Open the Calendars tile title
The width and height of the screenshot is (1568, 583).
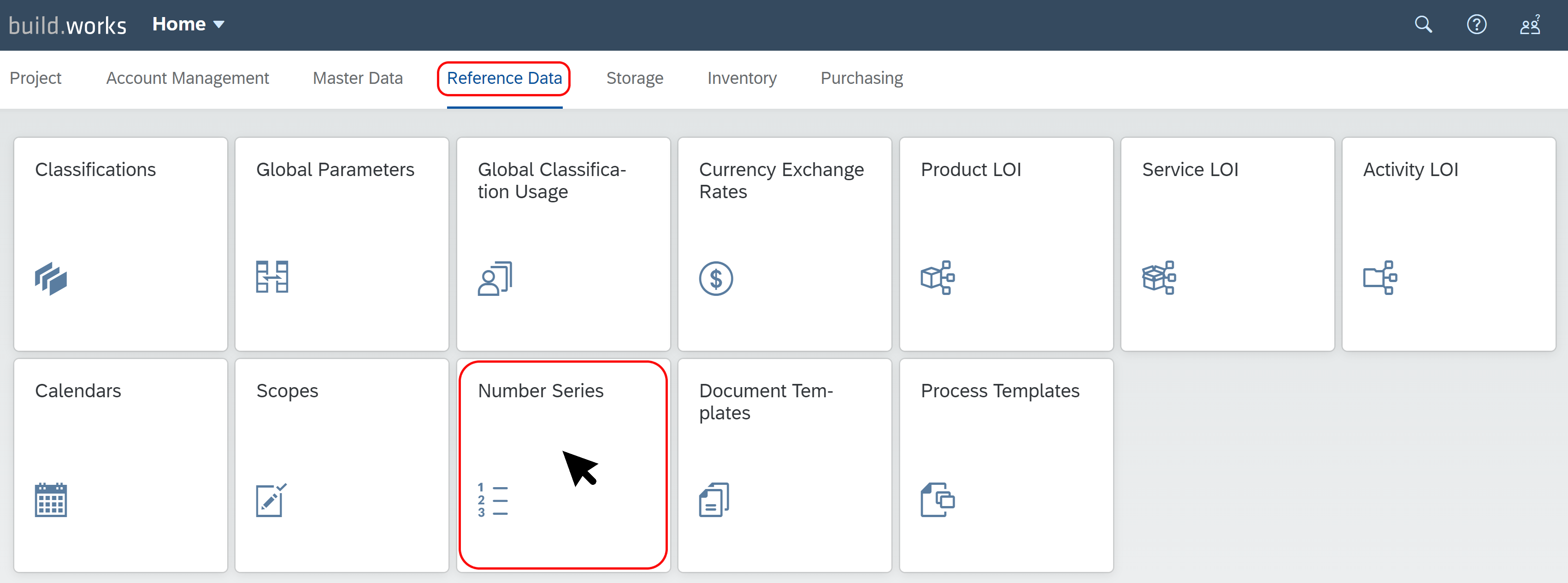(x=78, y=391)
